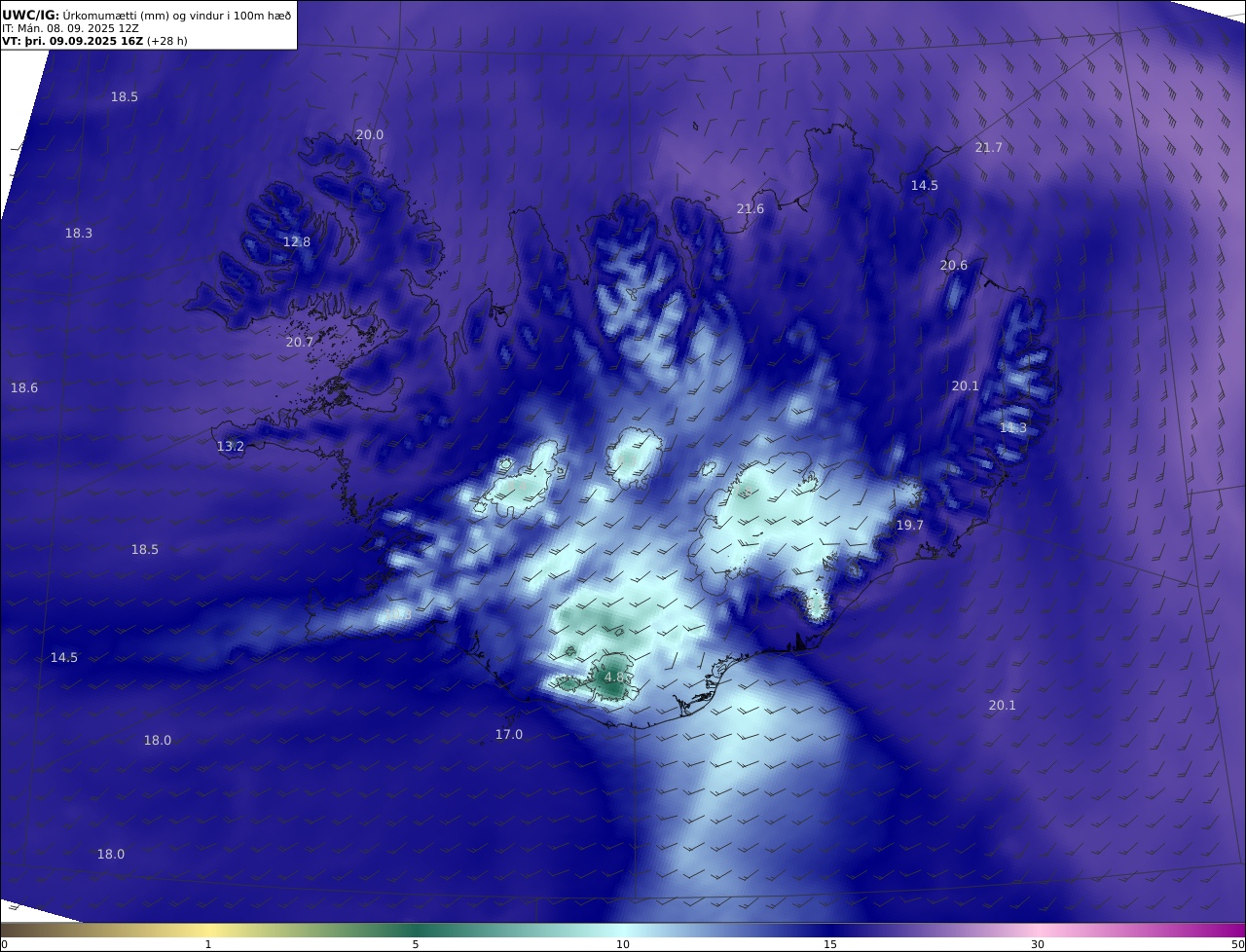Click the colorbar tick labeled 30
Viewport: 1246px width, 952px height.
click(1038, 944)
